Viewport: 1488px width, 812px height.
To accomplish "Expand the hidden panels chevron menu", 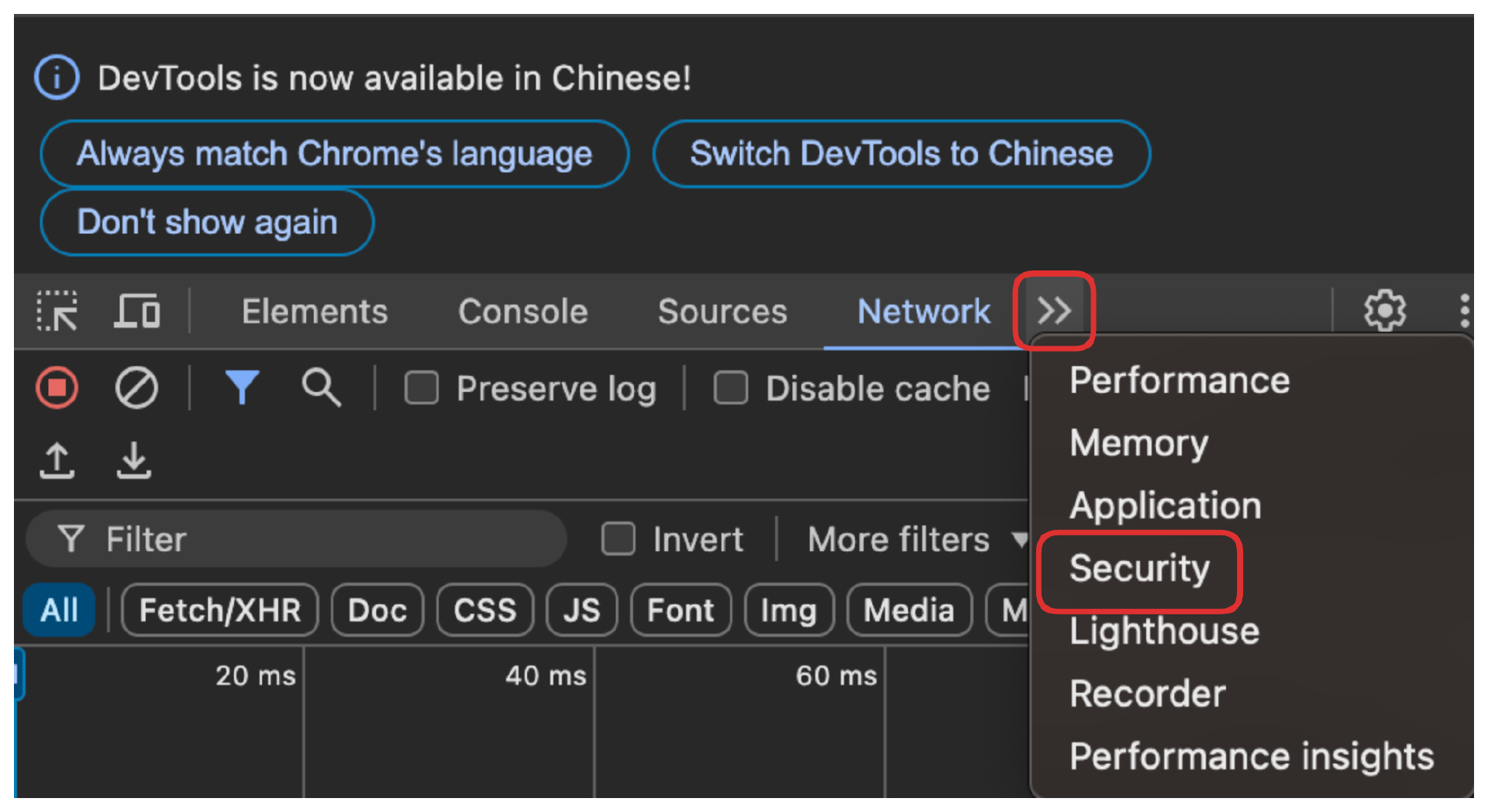I will 1054,311.
